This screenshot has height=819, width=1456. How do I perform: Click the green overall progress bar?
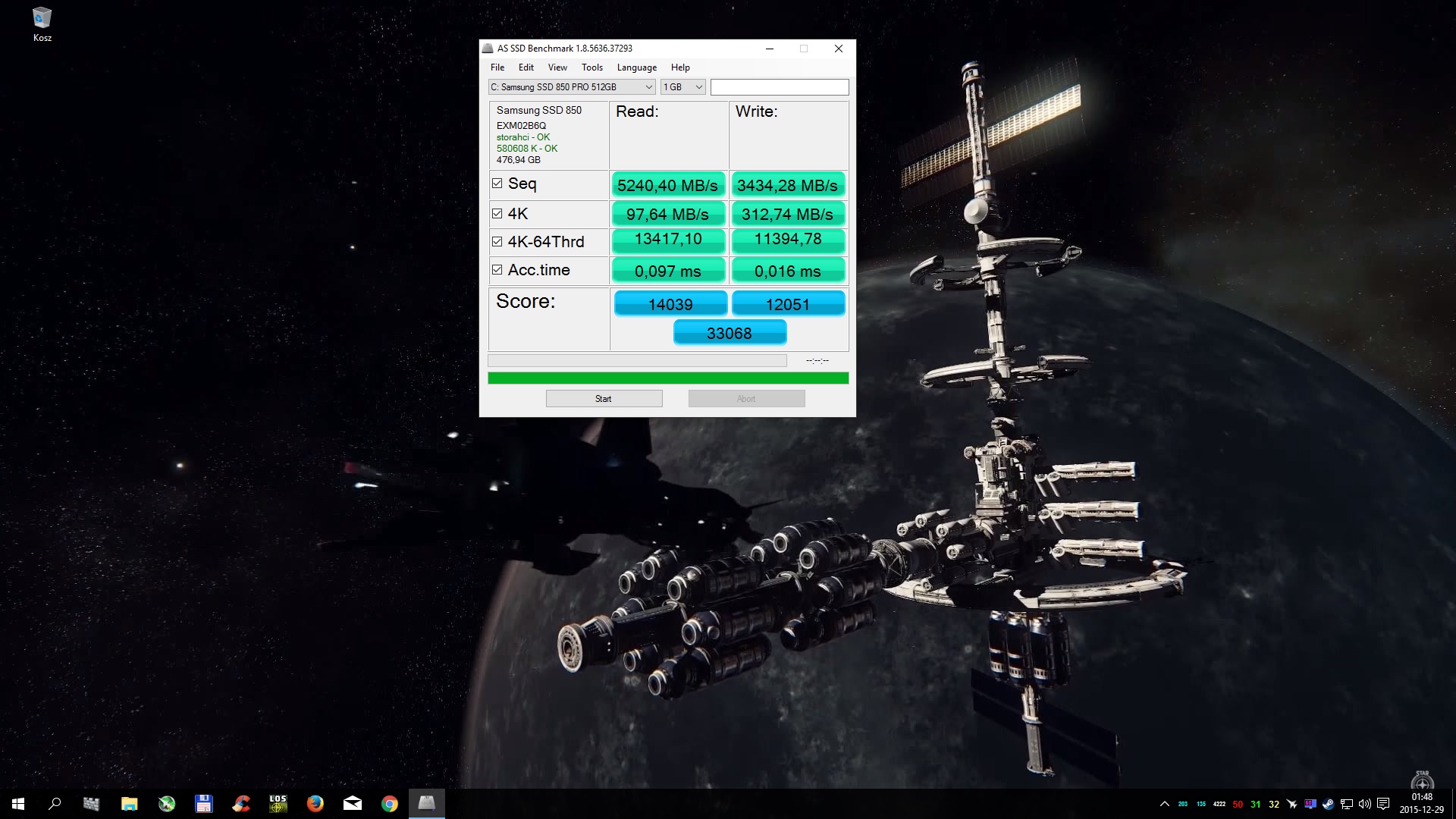tap(668, 378)
